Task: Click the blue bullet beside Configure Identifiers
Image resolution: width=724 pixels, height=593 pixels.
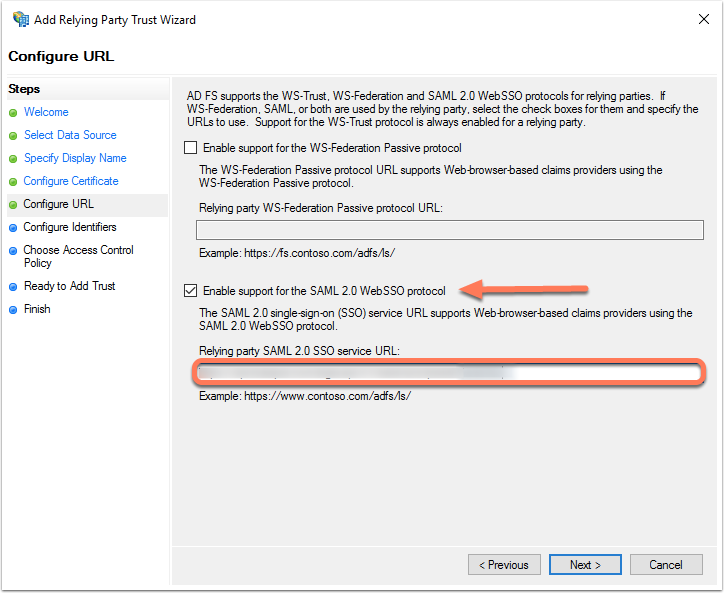Action: (13, 228)
